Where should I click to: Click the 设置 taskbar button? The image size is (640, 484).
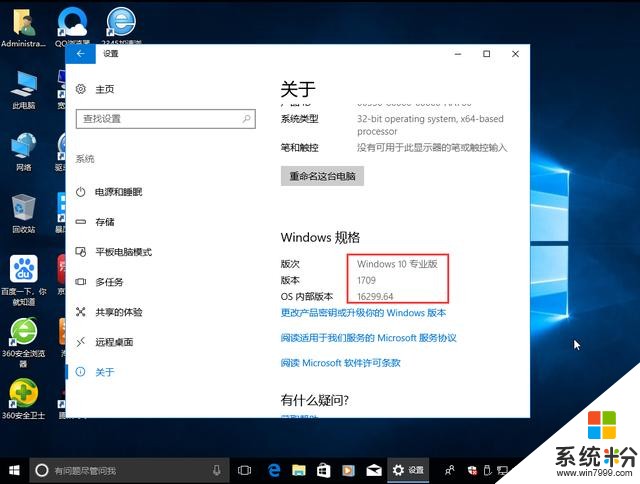tap(408, 470)
